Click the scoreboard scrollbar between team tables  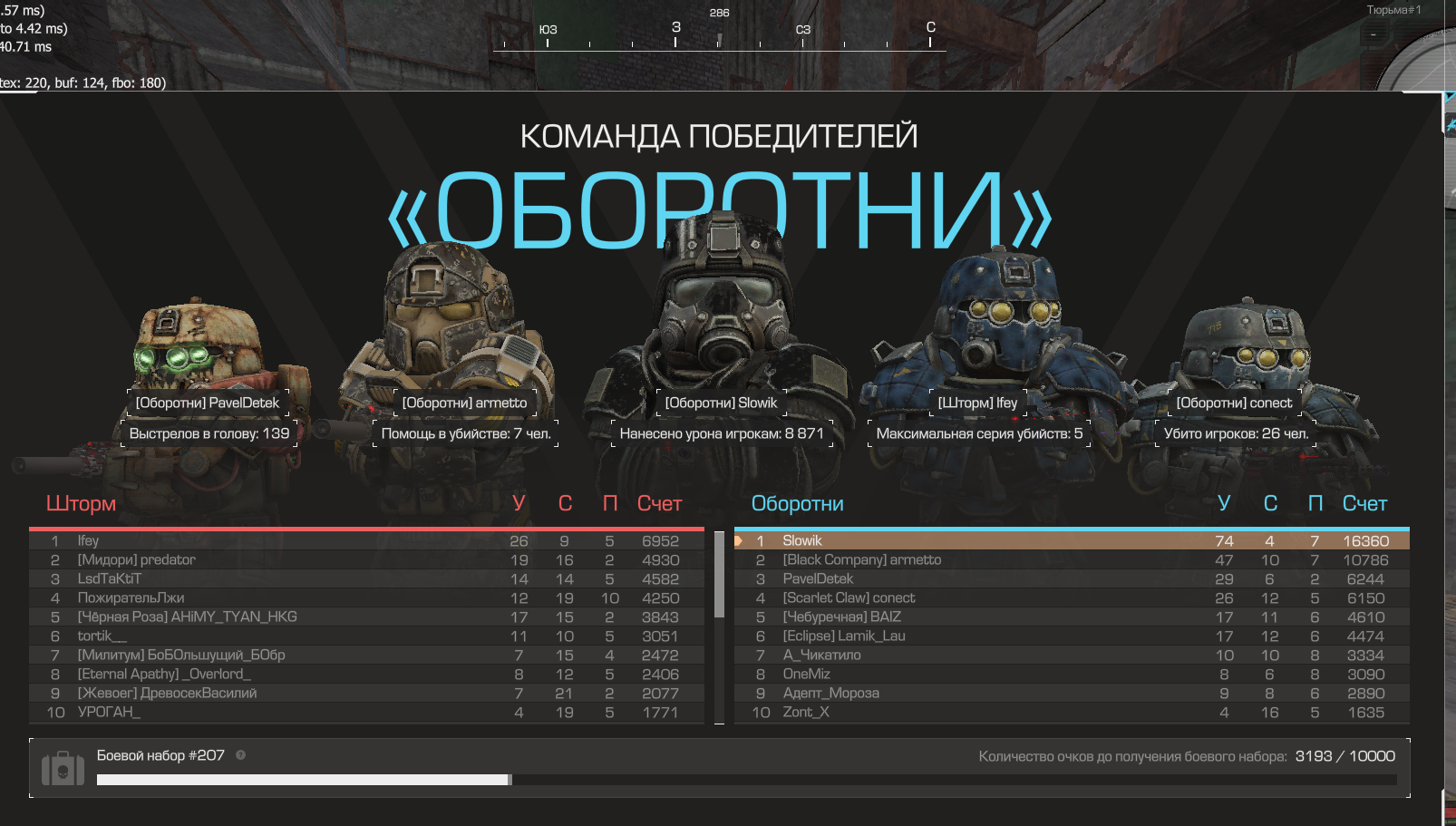[x=719, y=575]
